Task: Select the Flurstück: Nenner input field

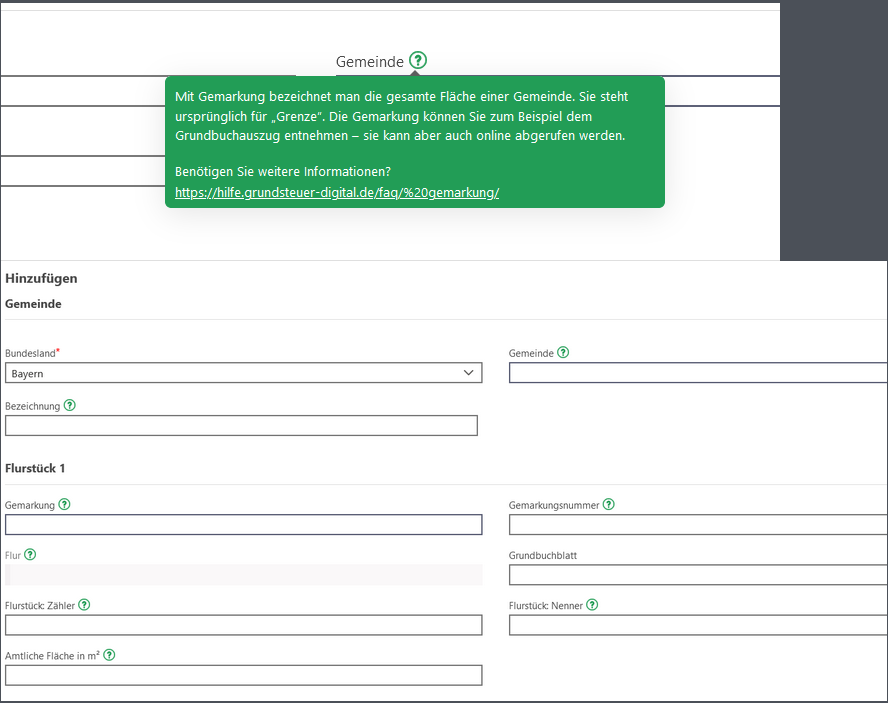Action: [698, 625]
